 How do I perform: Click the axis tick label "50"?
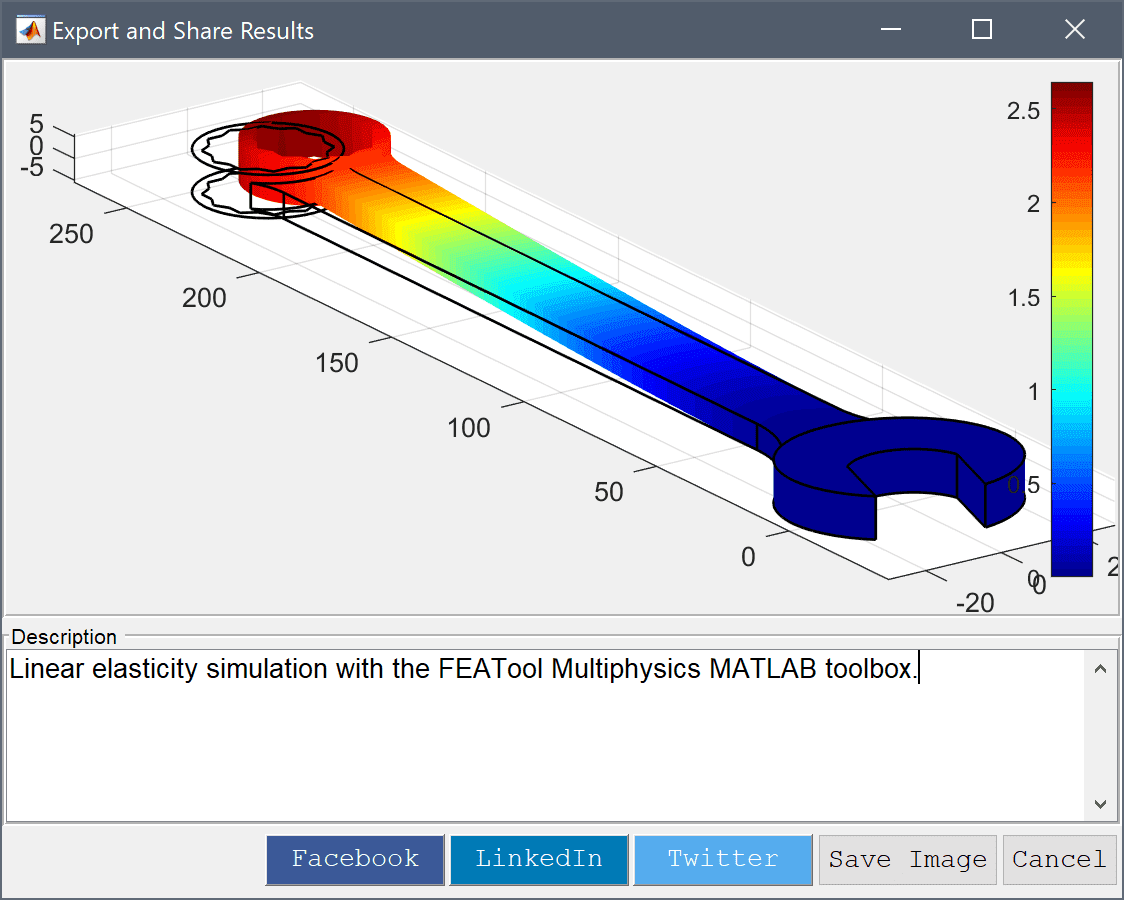click(x=609, y=492)
